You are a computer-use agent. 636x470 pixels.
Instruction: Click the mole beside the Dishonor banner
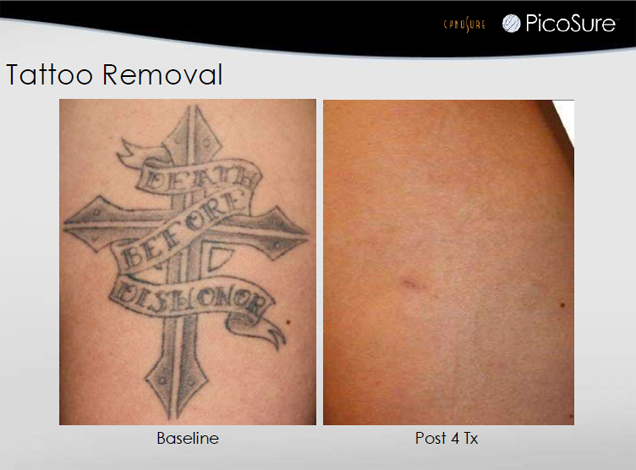coord(288,322)
